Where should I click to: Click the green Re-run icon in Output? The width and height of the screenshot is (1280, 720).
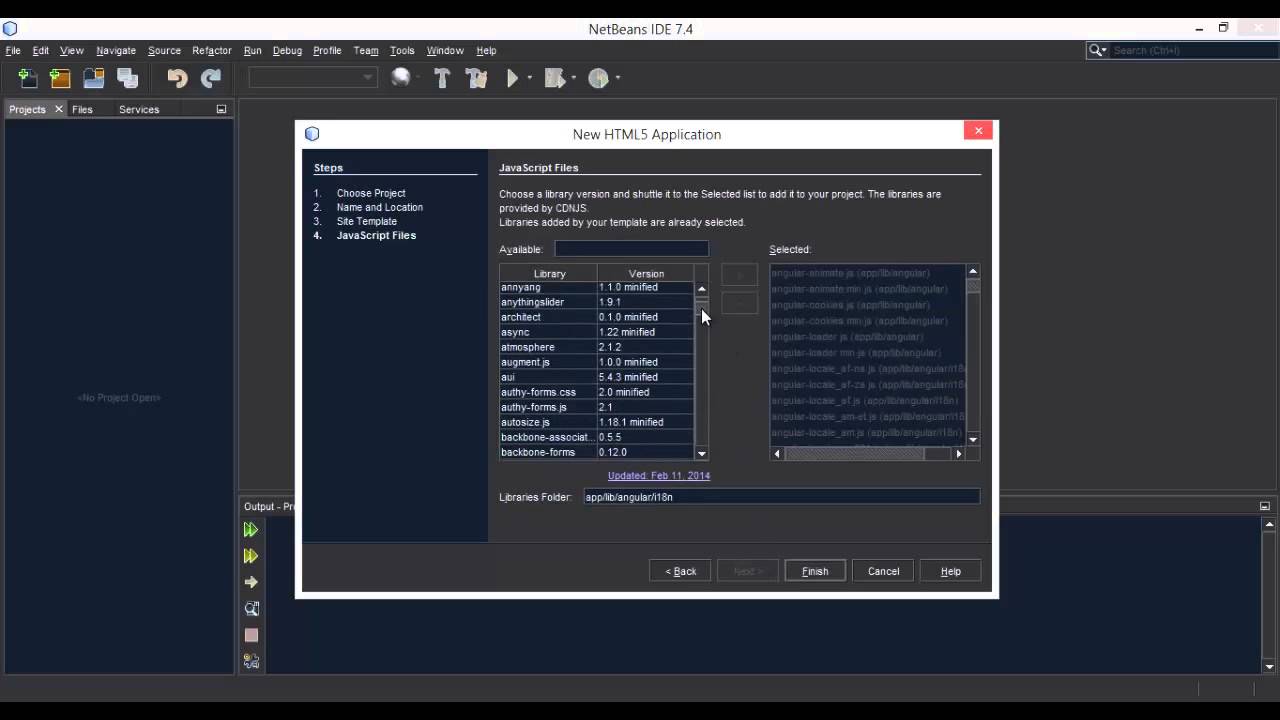coord(251,530)
